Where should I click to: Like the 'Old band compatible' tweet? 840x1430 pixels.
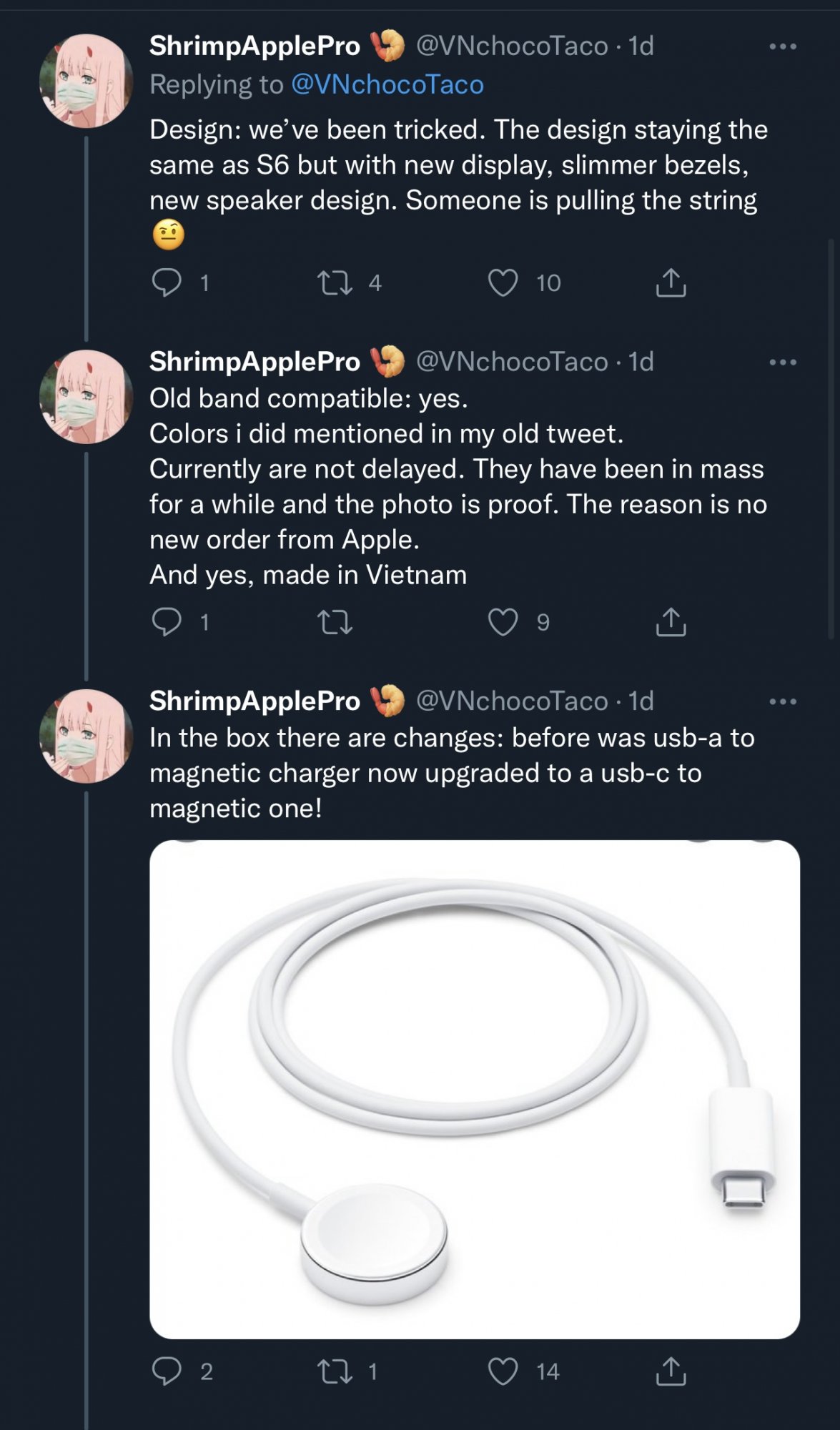tap(503, 622)
